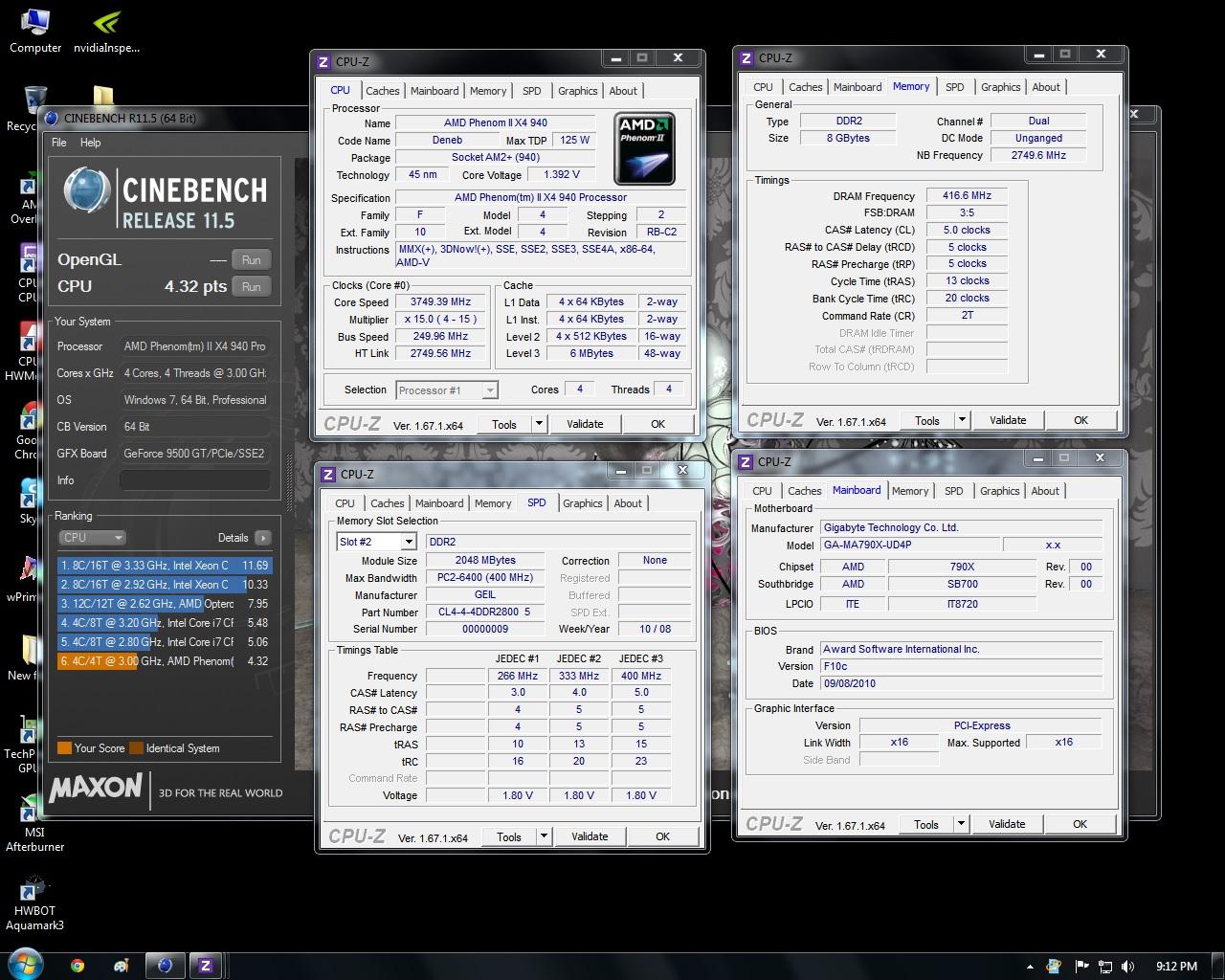The height and width of the screenshot is (980, 1225).
Task: Open the File menu in Cinebench
Action: click(x=59, y=143)
